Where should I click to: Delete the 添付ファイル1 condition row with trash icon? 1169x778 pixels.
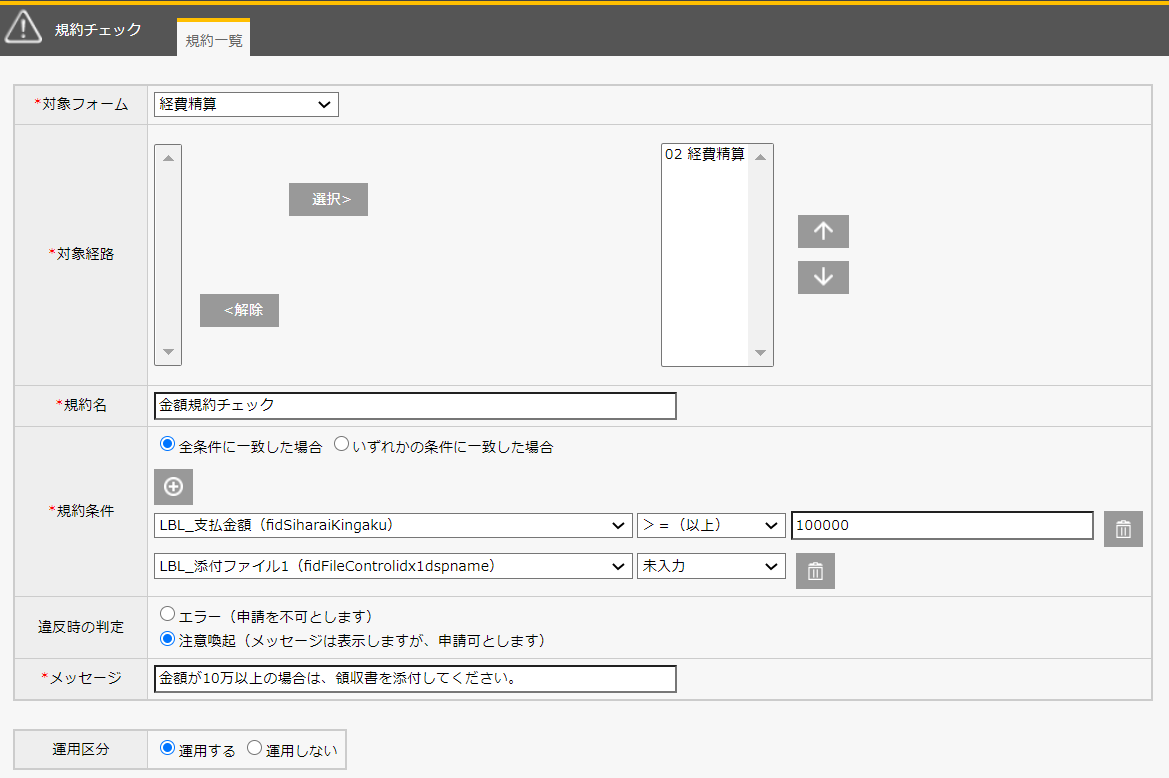click(x=815, y=571)
